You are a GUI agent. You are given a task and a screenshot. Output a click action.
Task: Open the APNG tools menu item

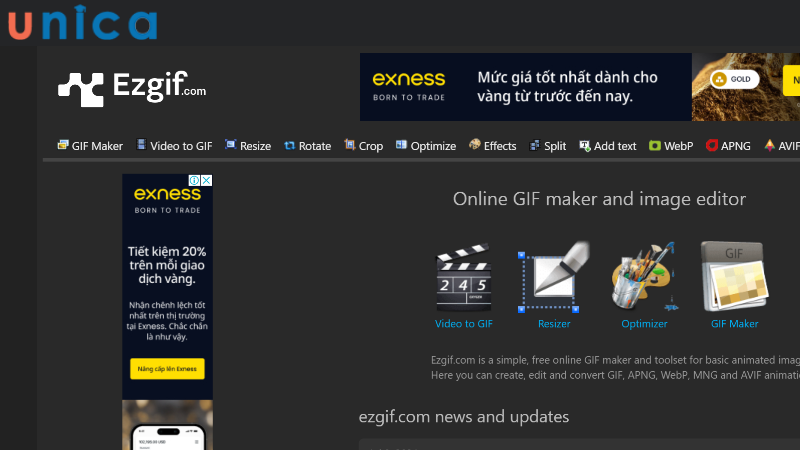[728, 146]
